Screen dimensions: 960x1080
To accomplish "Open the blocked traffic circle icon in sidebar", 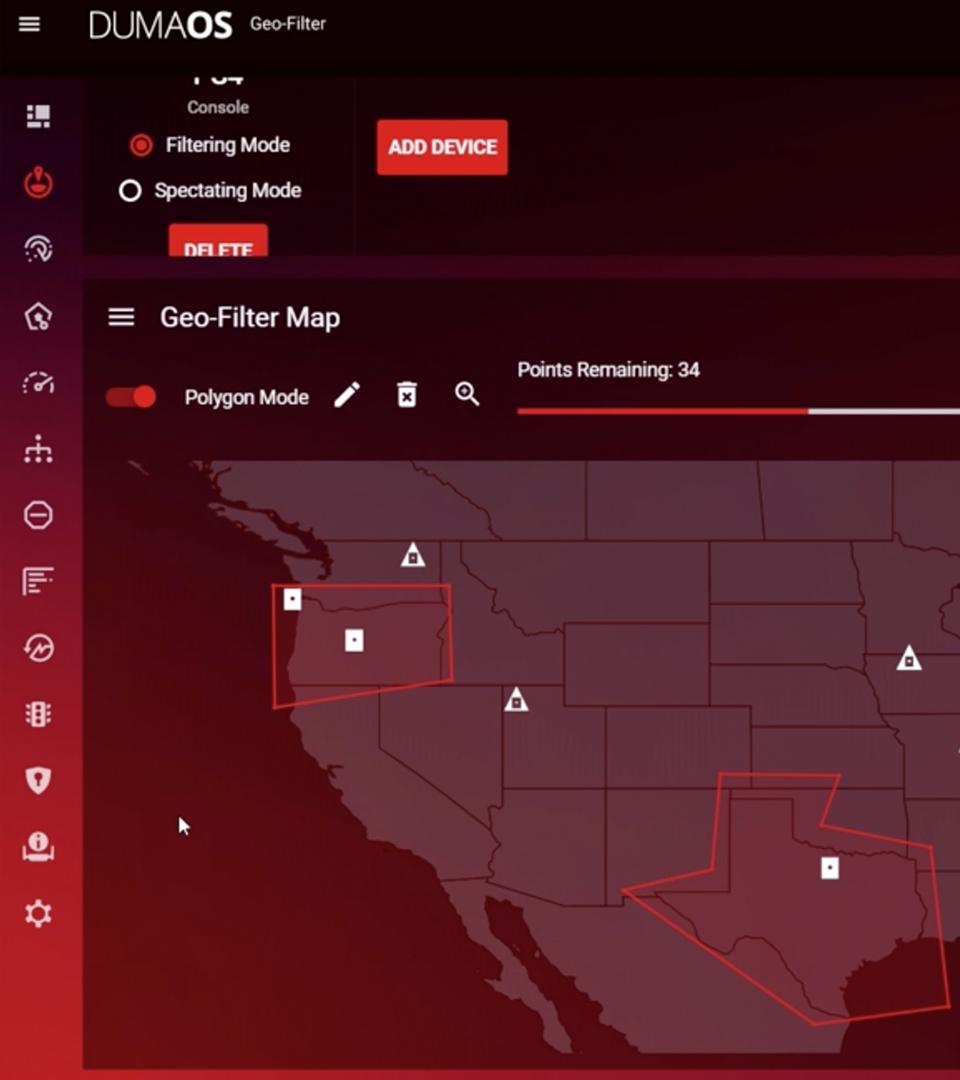I will point(38,515).
